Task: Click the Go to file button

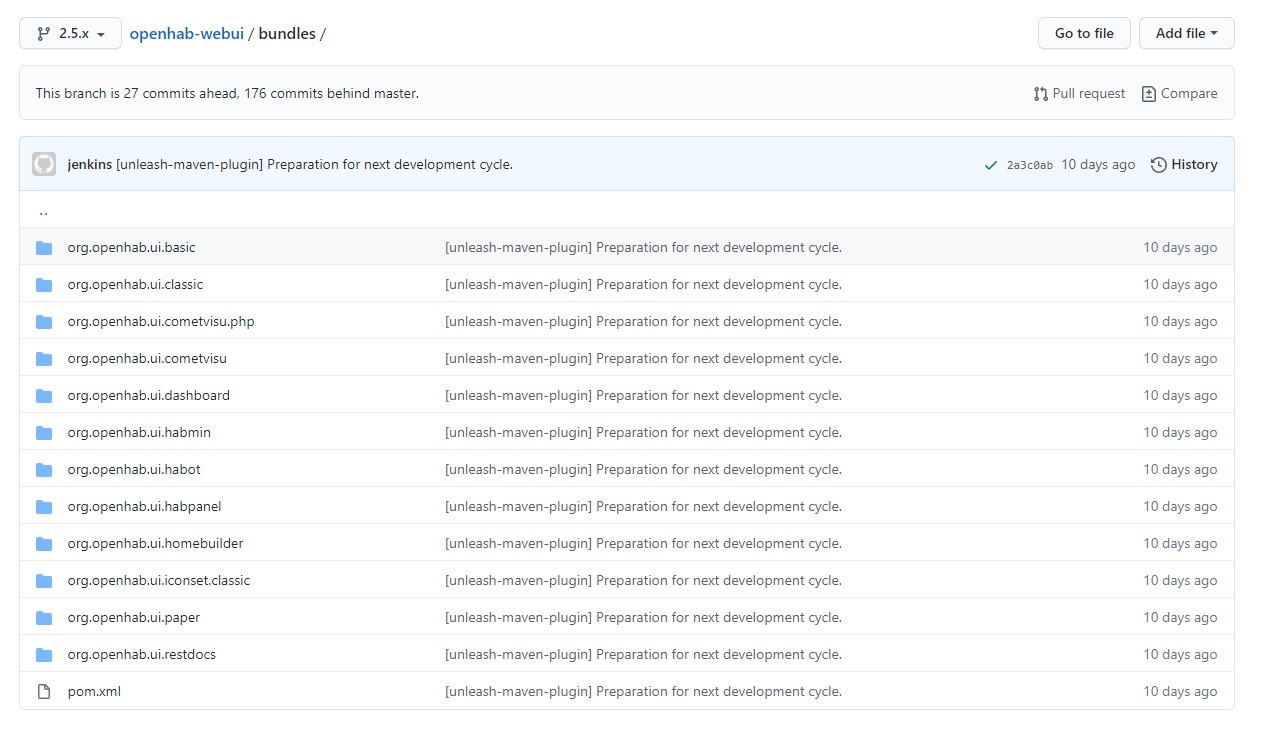Action: click(1084, 33)
